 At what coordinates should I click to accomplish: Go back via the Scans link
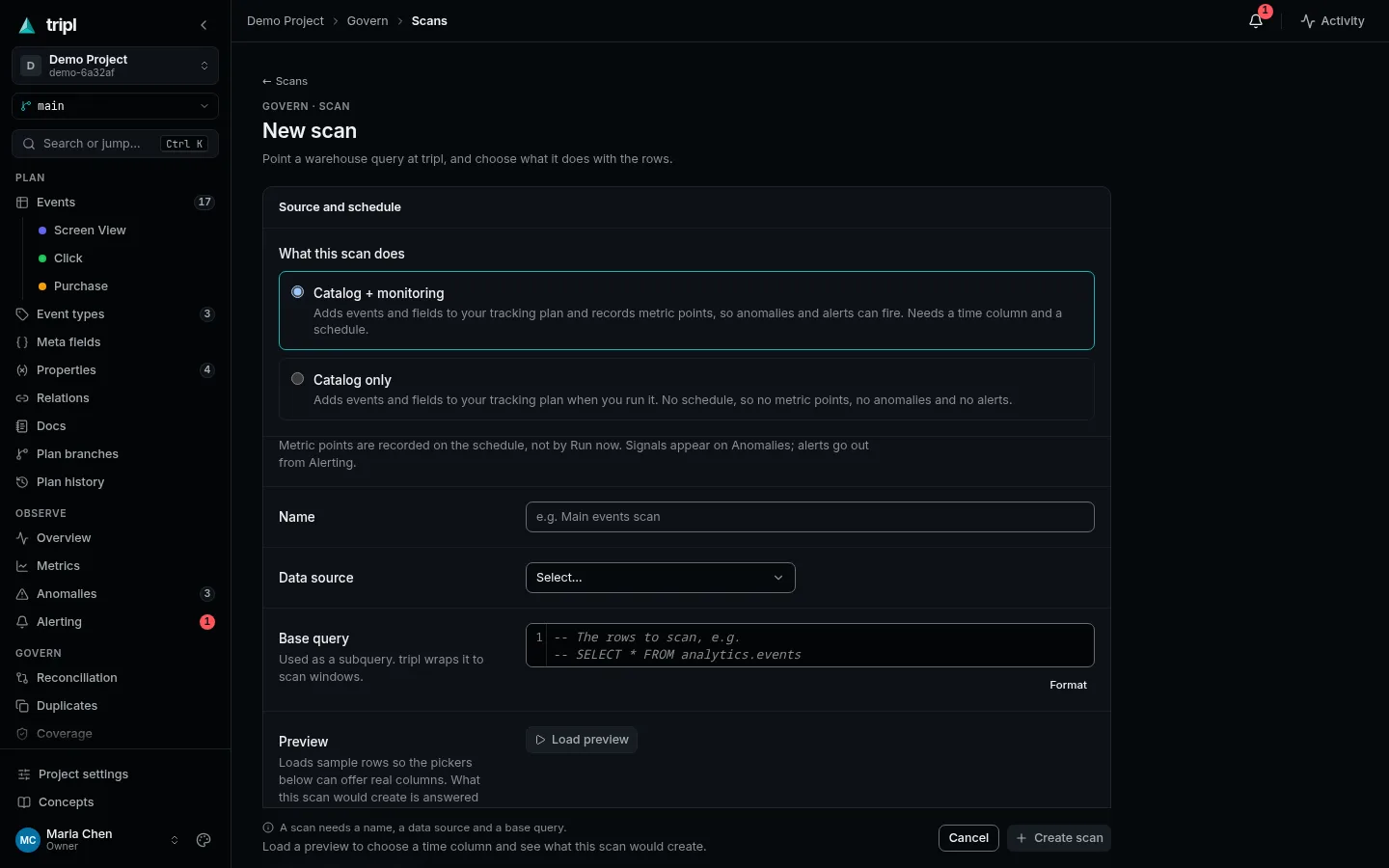coord(285,81)
